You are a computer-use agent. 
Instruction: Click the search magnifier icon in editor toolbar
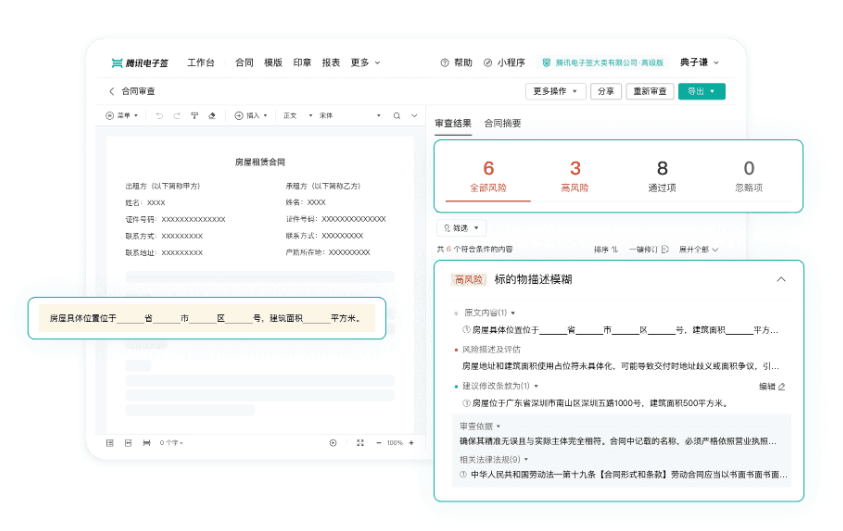tap(397, 116)
